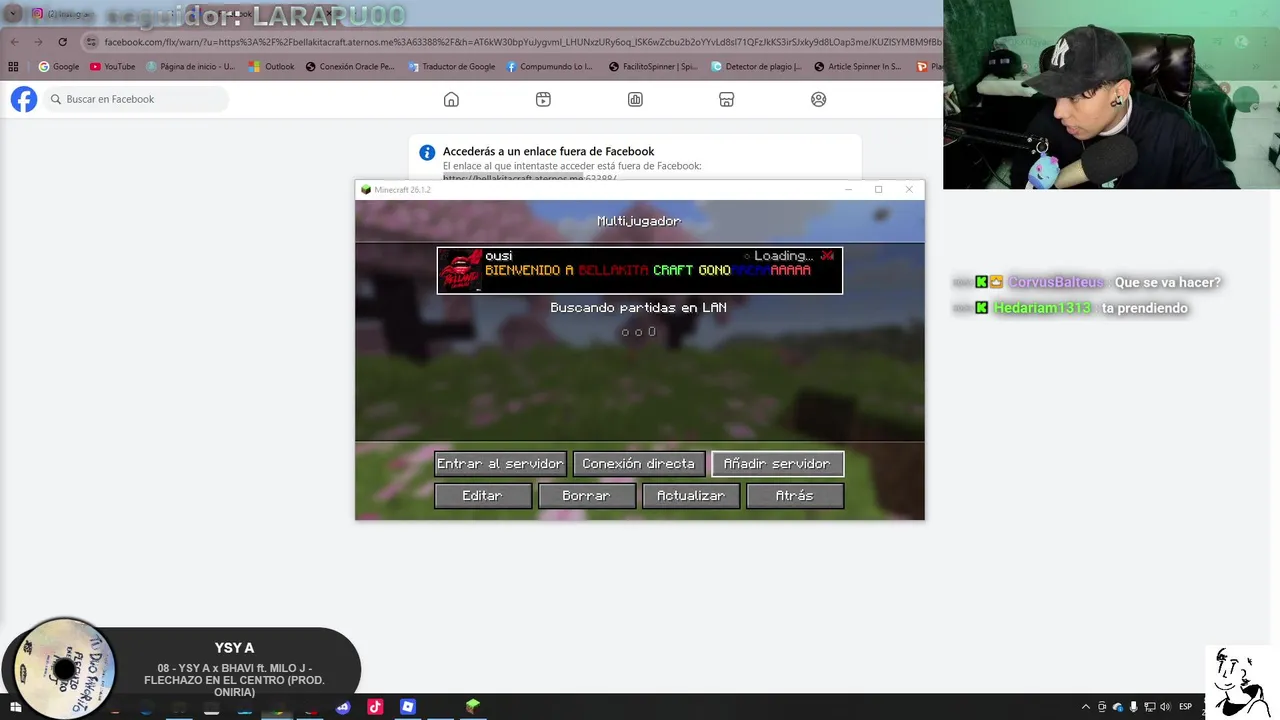Screen dimensions: 1280x720
Task: Click the info icon in the Facebook link warning
Action: [x=427, y=152]
